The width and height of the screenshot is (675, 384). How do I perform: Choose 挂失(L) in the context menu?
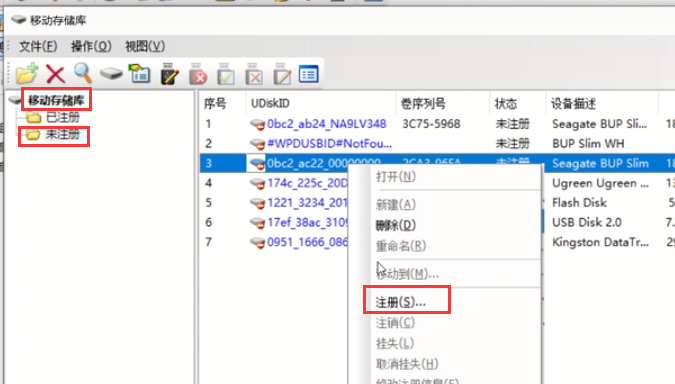coord(395,343)
